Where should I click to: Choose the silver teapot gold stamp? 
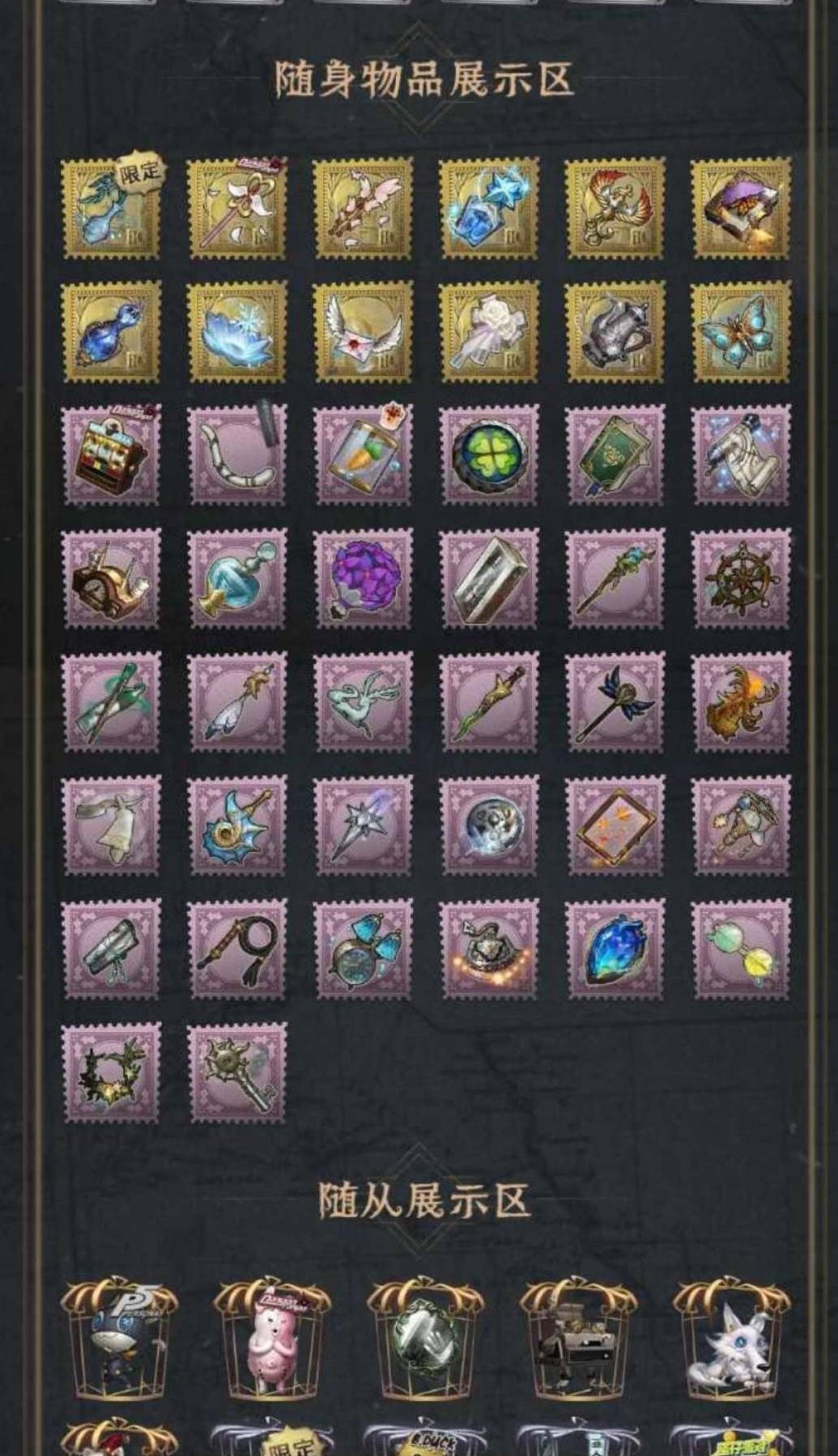click(615, 332)
